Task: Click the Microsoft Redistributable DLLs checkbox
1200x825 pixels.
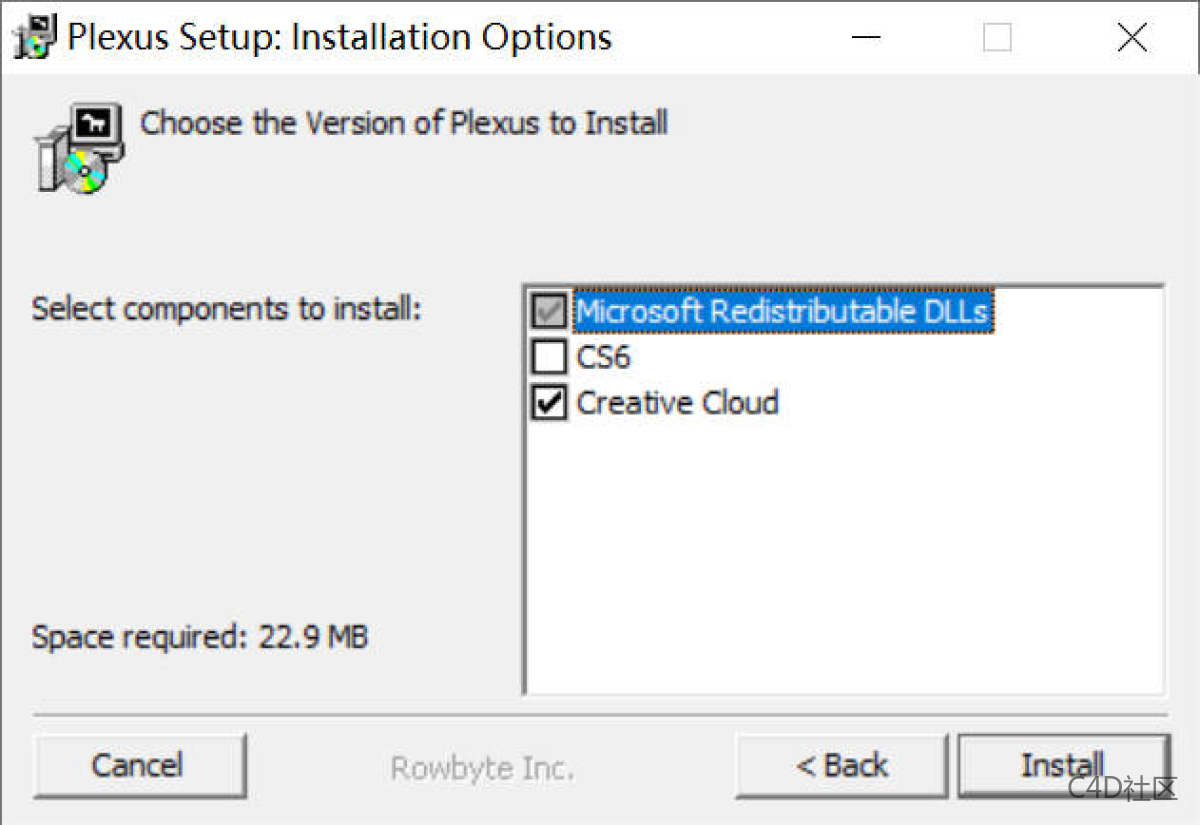Action: click(x=549, y=311)
